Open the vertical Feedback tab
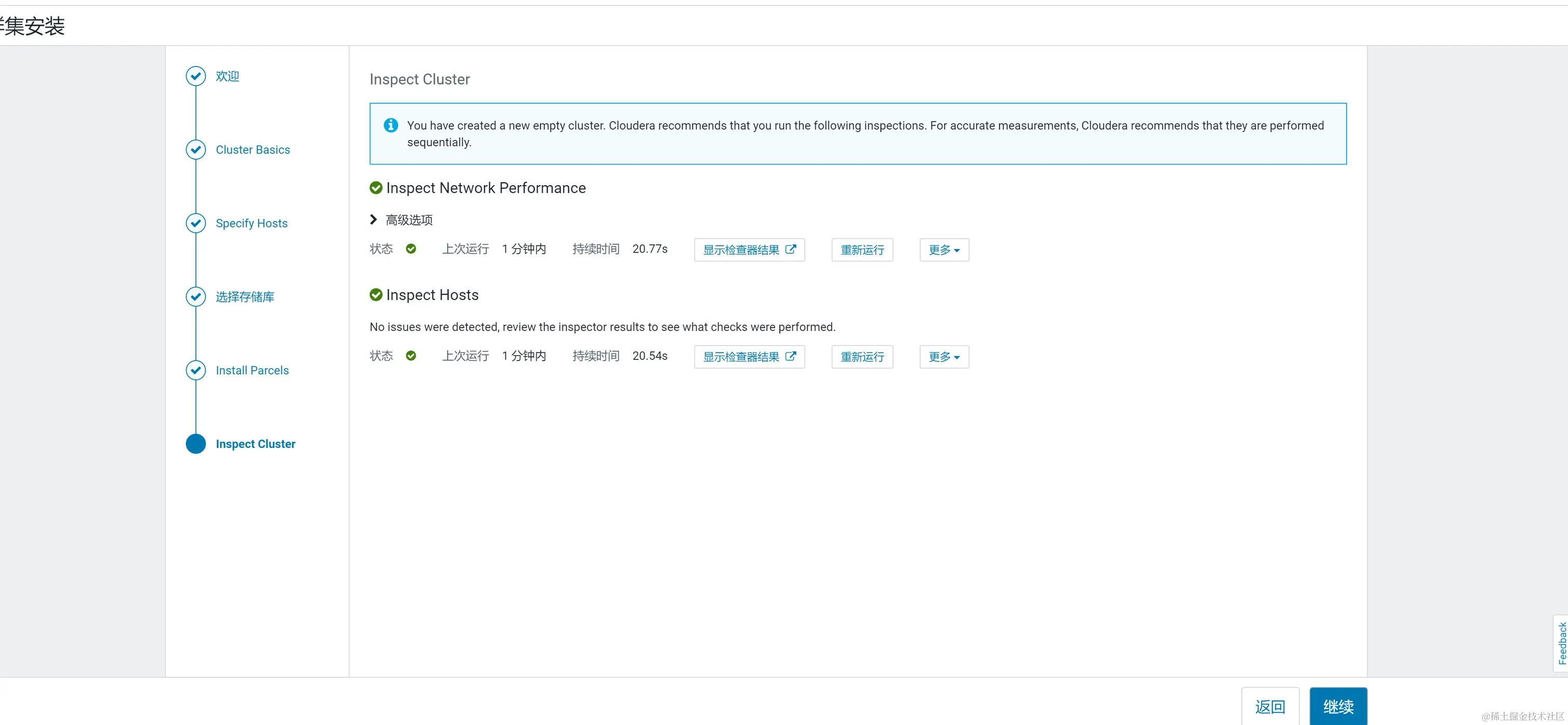Viewport: 1568px width, 725px height. pyautogui.click(x=1561, y=643)
